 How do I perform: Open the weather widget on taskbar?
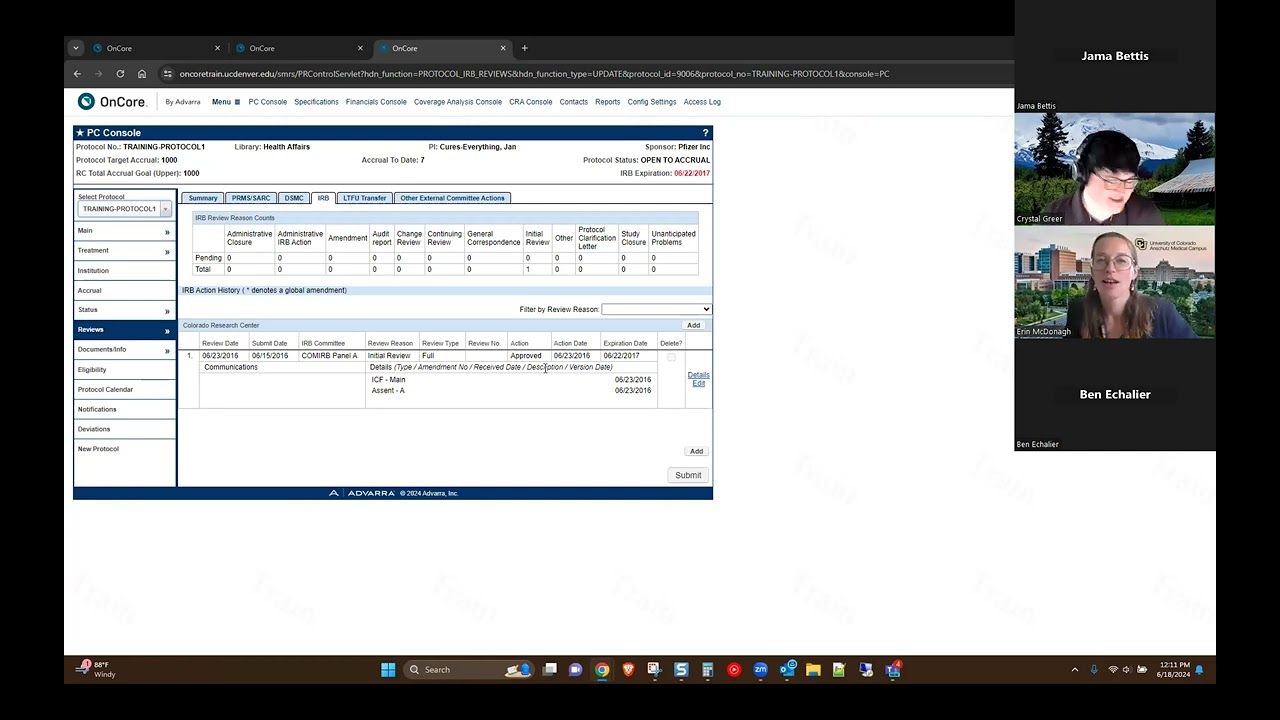pos(98,669)
